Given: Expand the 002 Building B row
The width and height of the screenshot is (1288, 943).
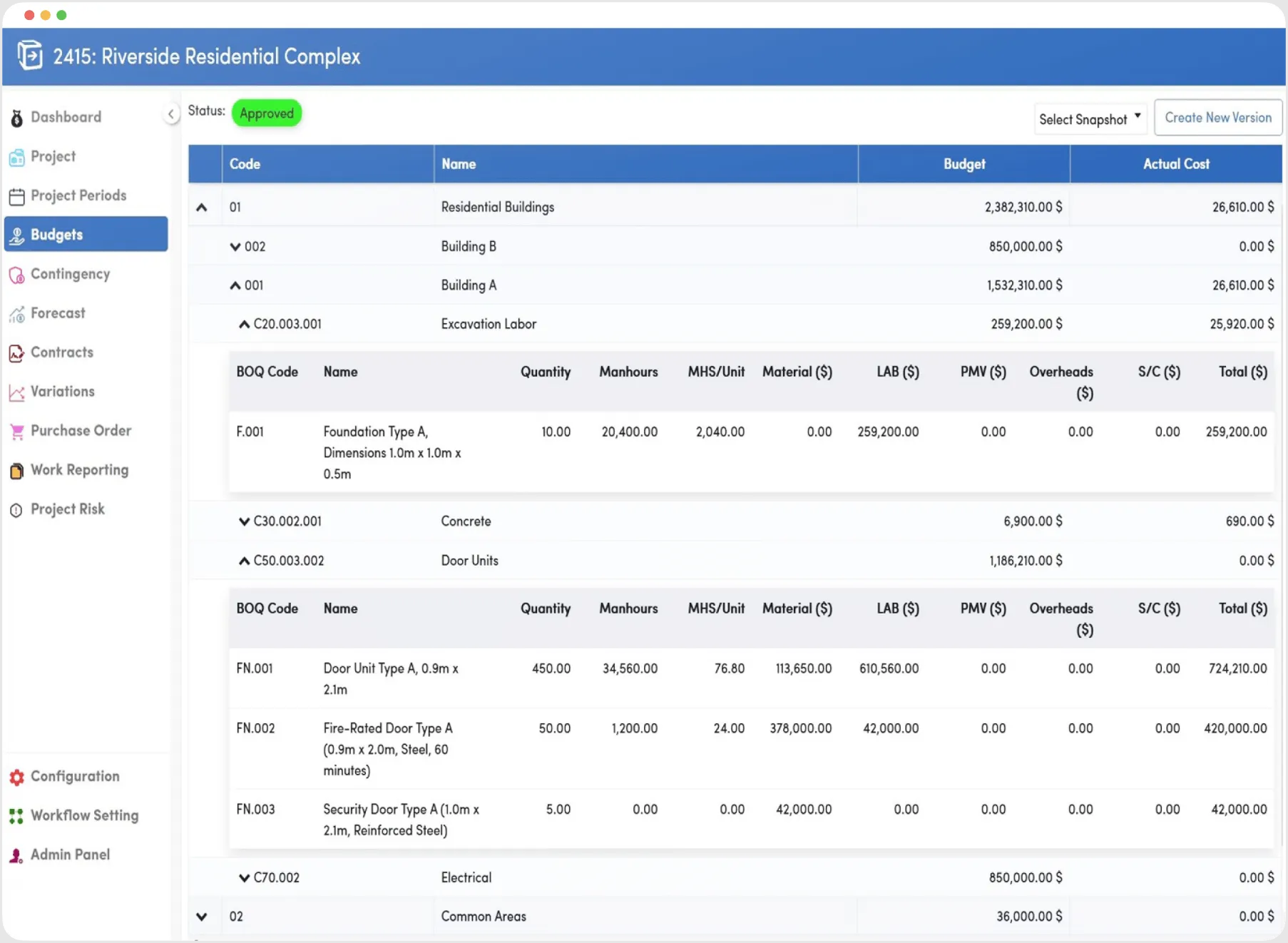Looking at the screenshot, I should click(x=235, y=247).
